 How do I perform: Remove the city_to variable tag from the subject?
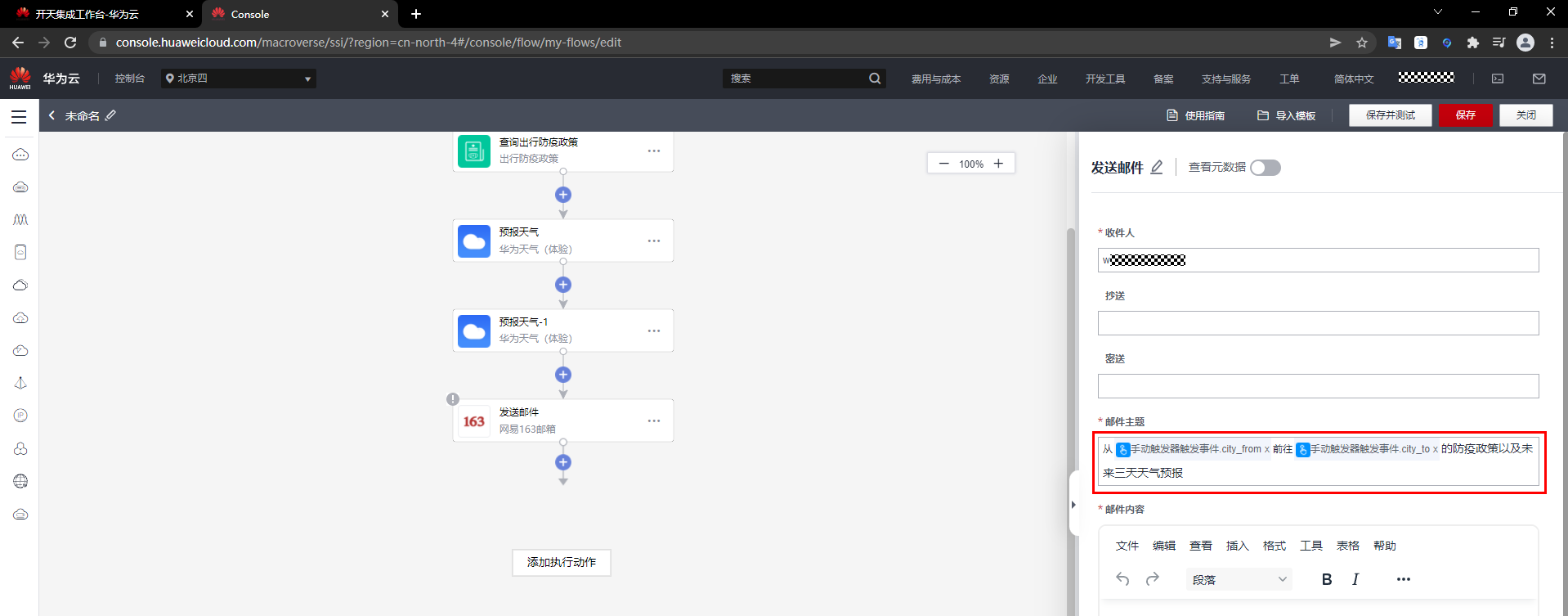1435,449
